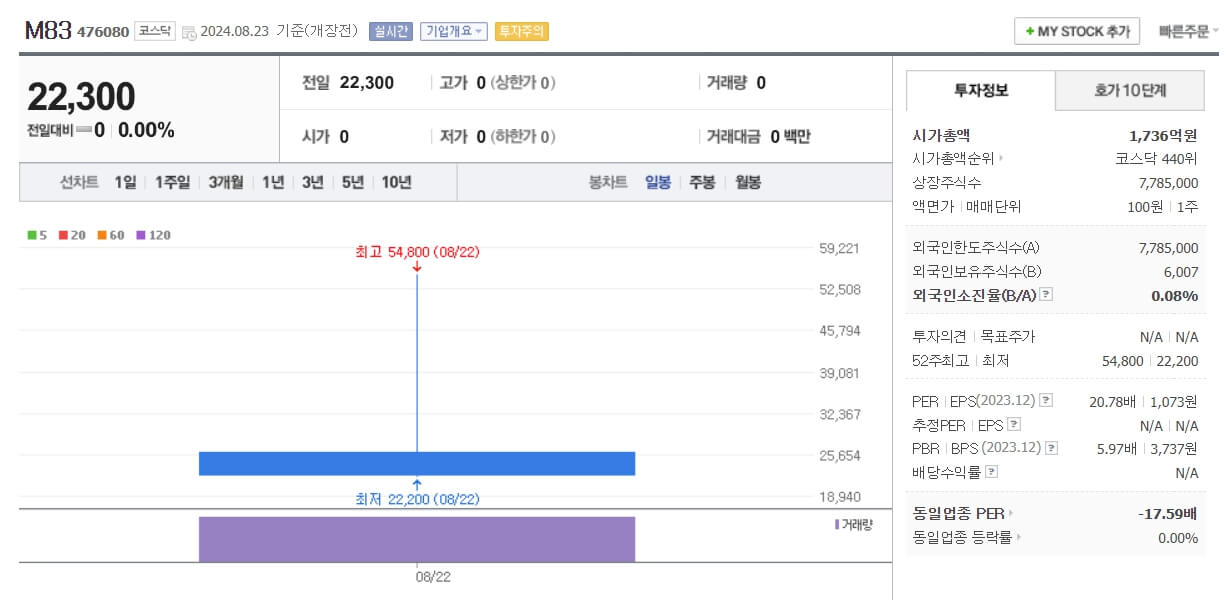The height and width of the screenshot is (600, 1228).
Task: Click the 120-day moving average color swatch
Action: point(140,235)
